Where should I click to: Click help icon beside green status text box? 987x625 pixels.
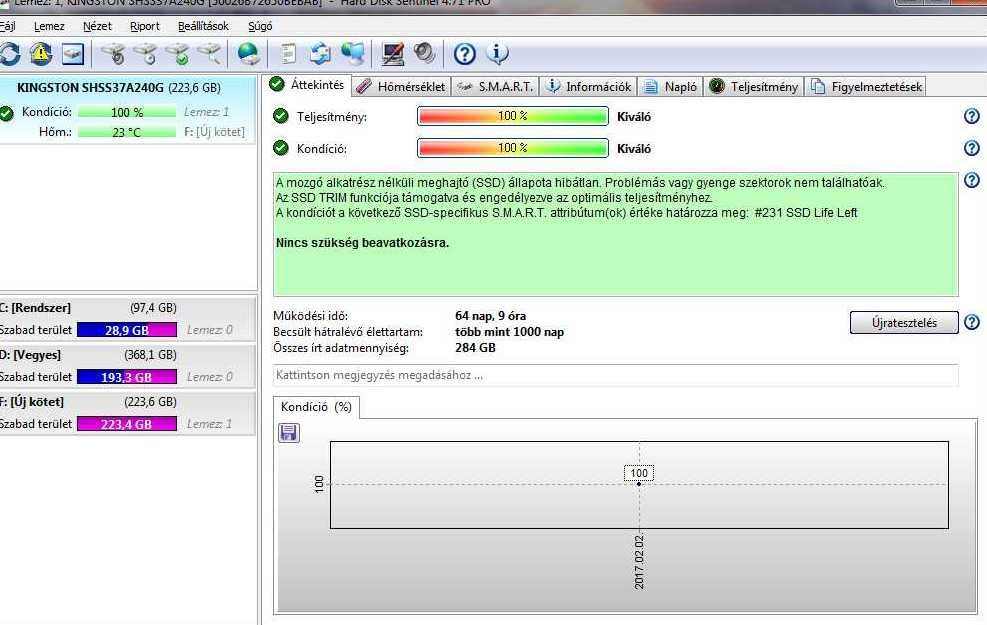[971, 181]
